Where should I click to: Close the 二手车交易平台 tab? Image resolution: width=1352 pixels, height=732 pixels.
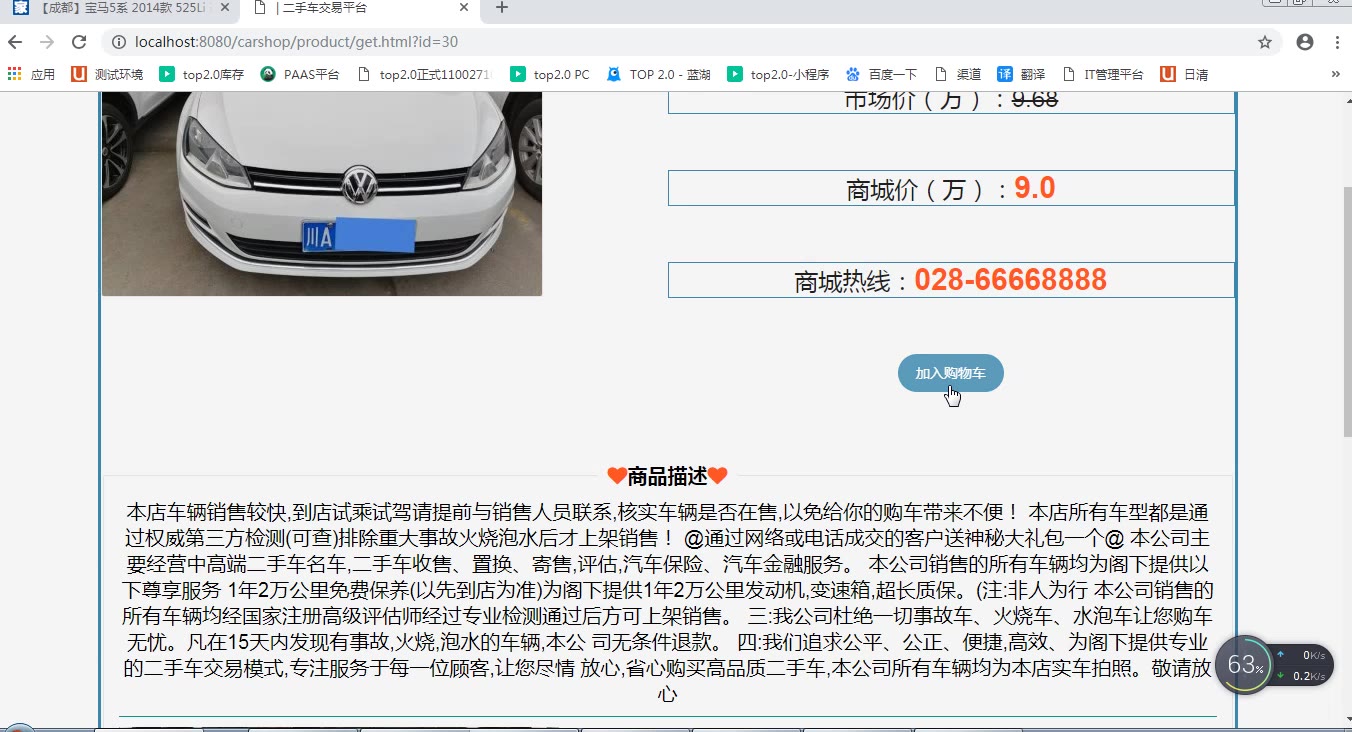(464, 8)
